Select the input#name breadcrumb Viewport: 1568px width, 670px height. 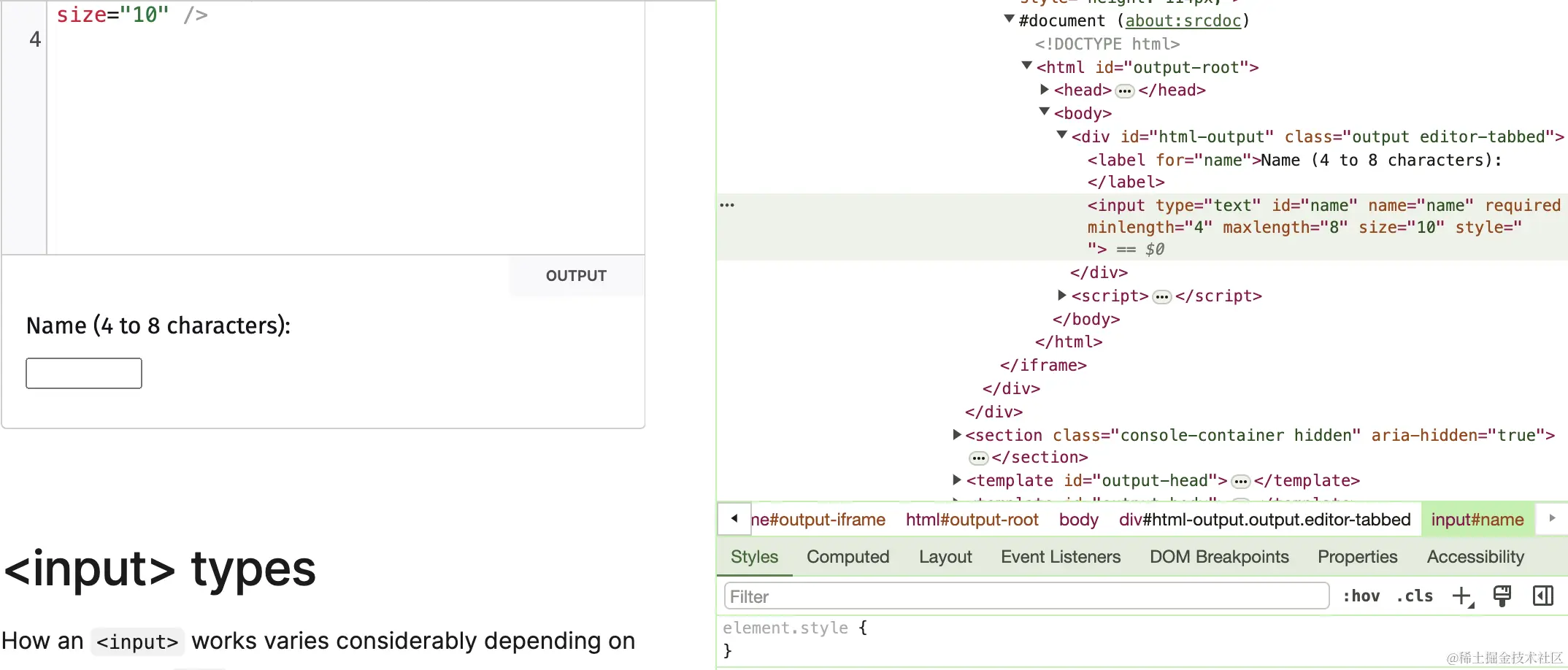tap(1477, 520)
